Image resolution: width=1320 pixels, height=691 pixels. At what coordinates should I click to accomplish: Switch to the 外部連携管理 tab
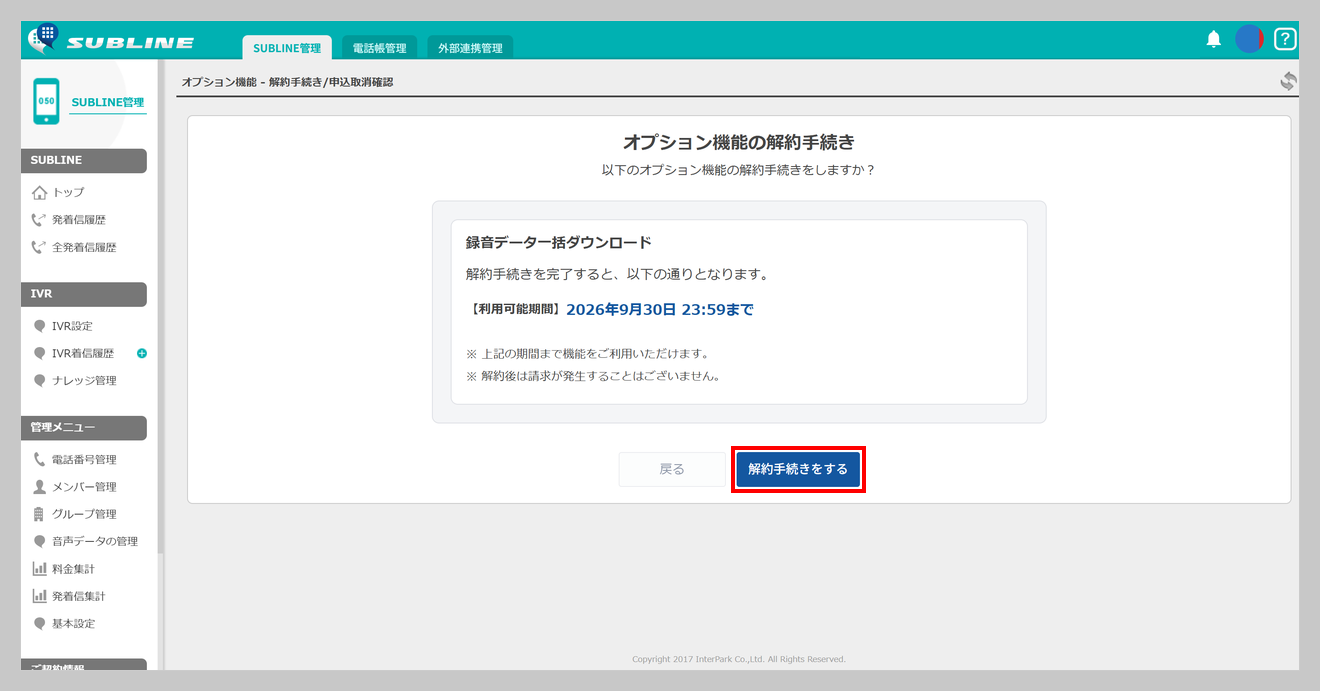coord(470,47)
